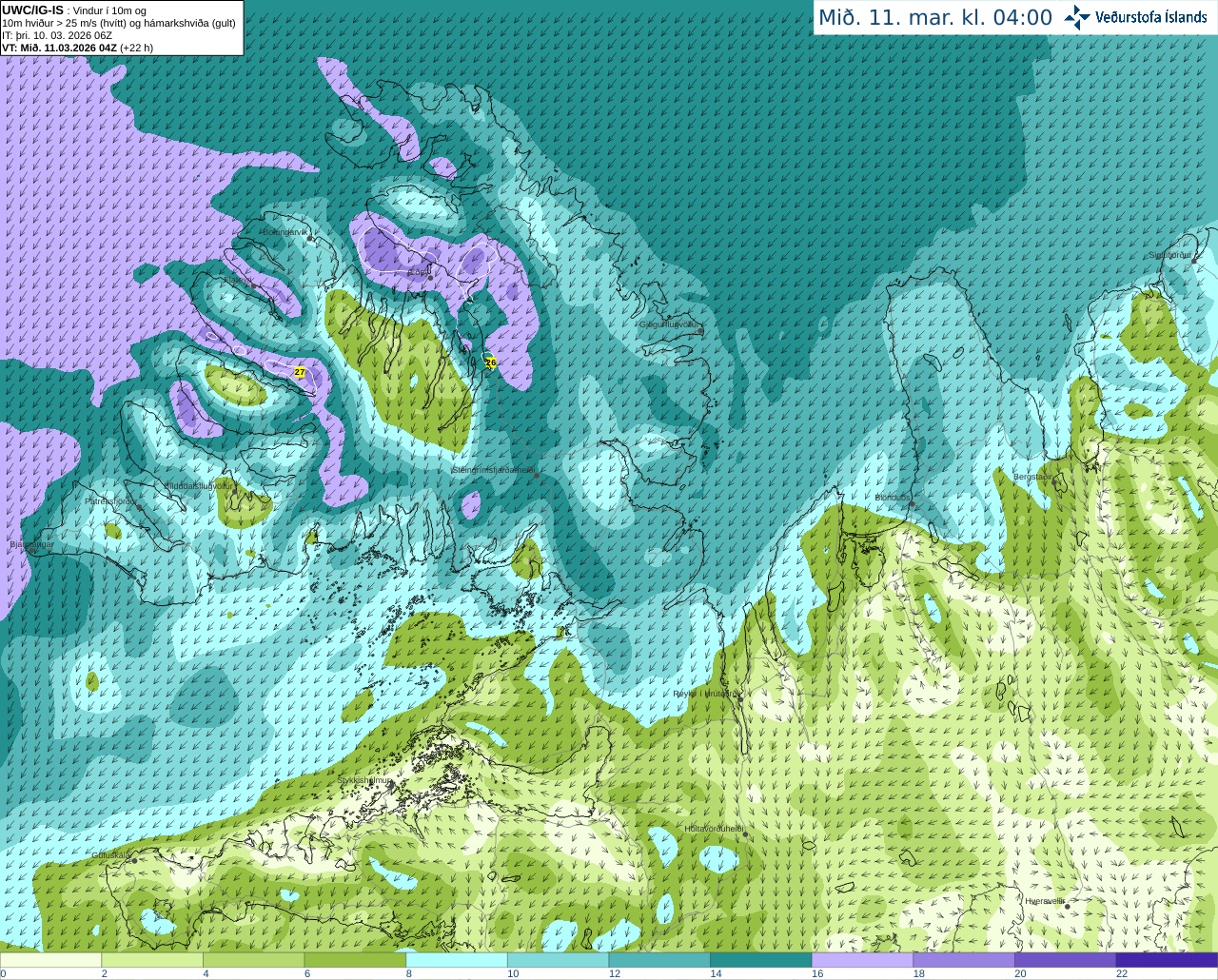Viewport: 1218px width, 980px height.
Task: Click the Stykkishólmur station label
Action: 363,780
